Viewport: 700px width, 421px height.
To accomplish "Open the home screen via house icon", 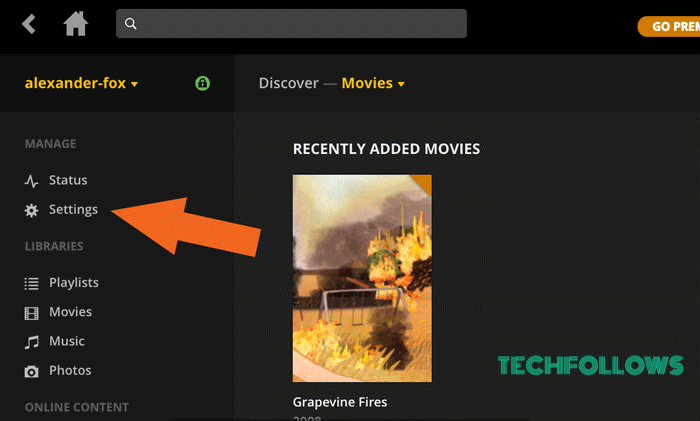I will tap(75, 24).
